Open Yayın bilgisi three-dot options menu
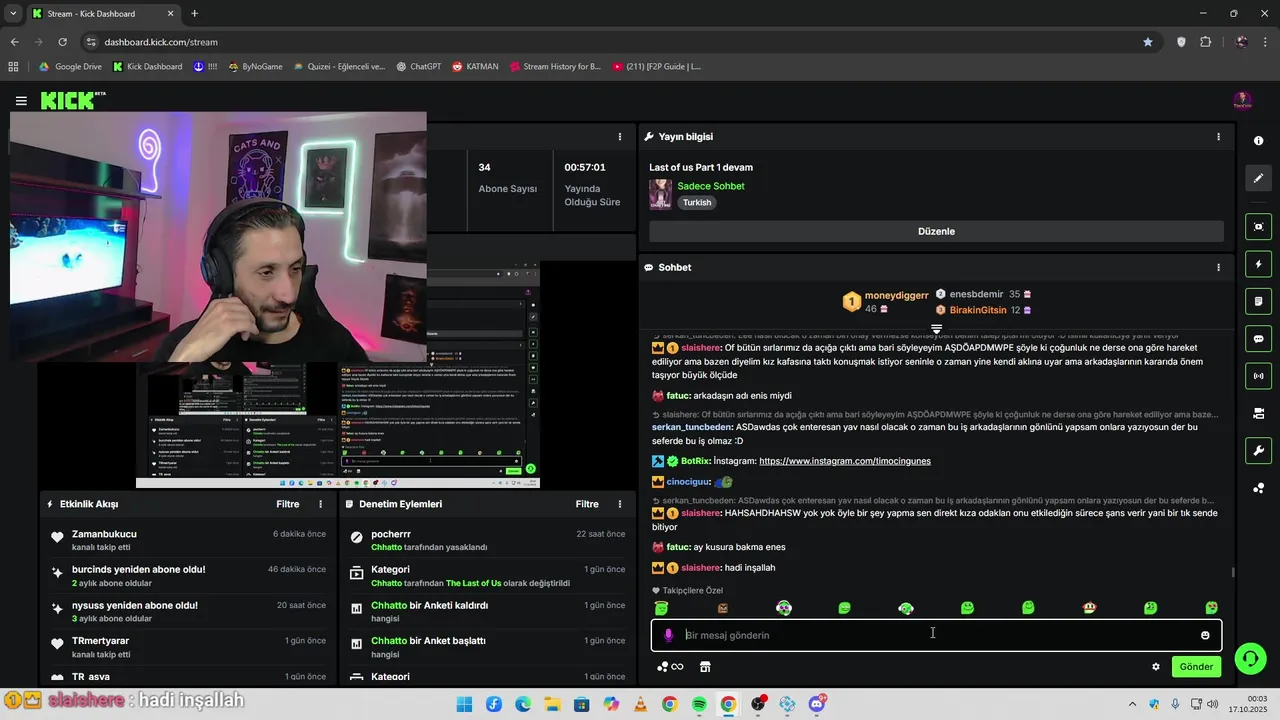The height and width of the screenshot is (720, 1280). point(1218,137)
